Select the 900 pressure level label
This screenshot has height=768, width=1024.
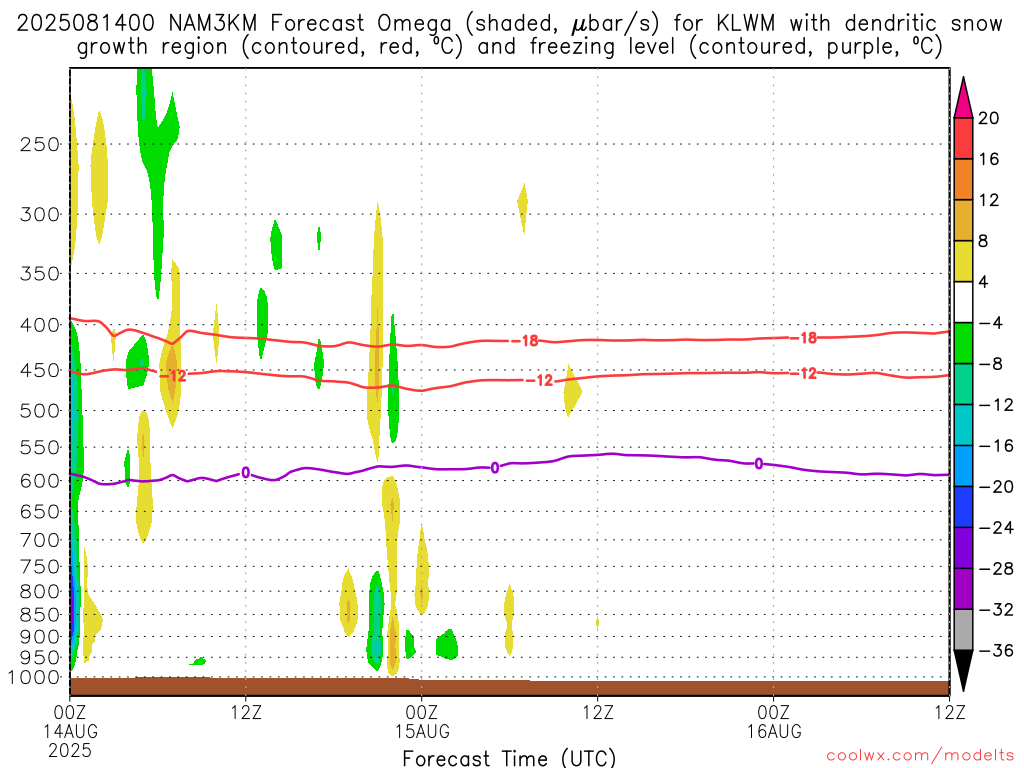(x=40, y=636)
